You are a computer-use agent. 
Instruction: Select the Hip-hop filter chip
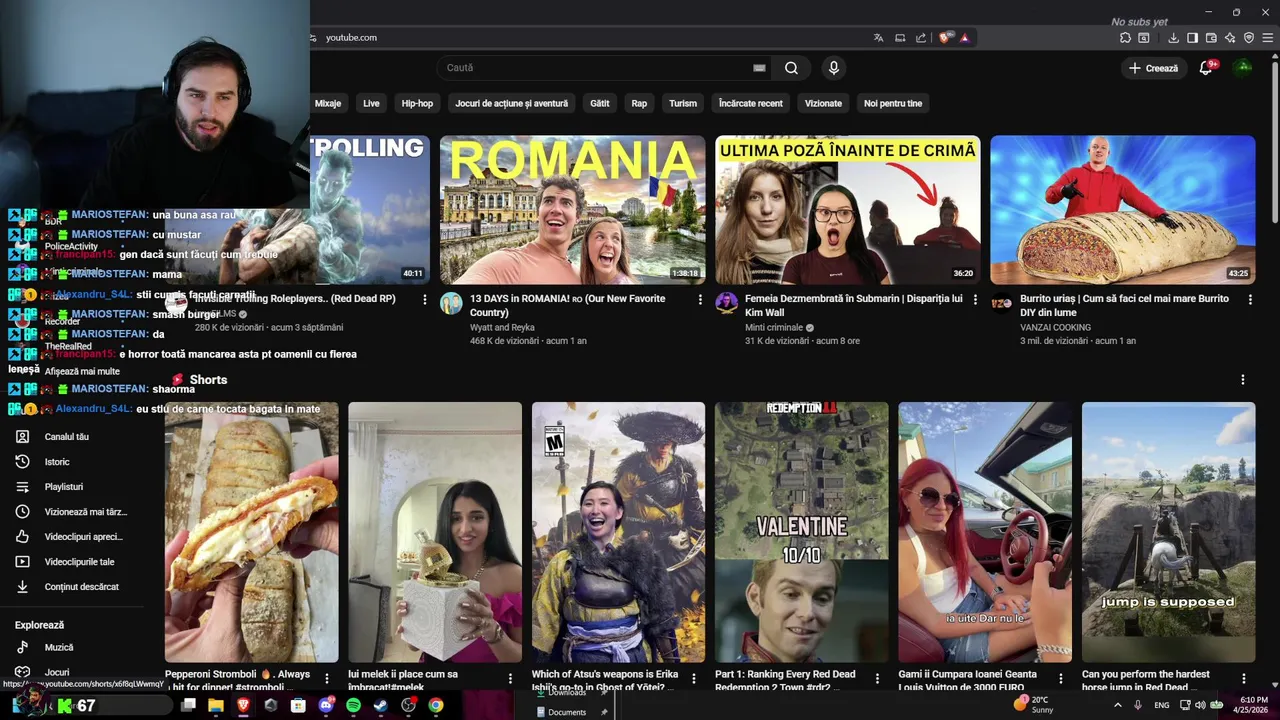[417, 103]
